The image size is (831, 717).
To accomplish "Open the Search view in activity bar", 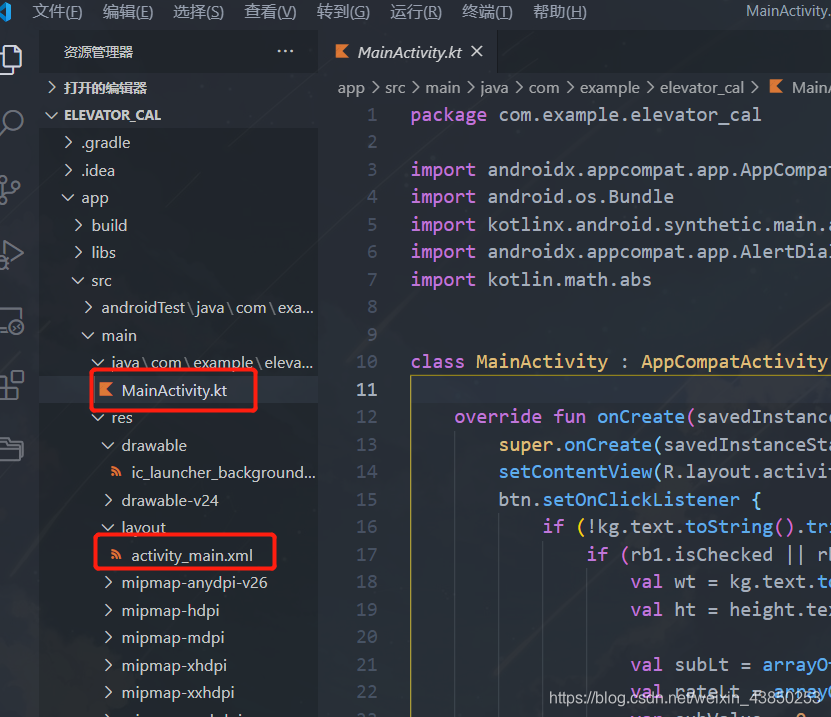I will (x=12, y=122).
